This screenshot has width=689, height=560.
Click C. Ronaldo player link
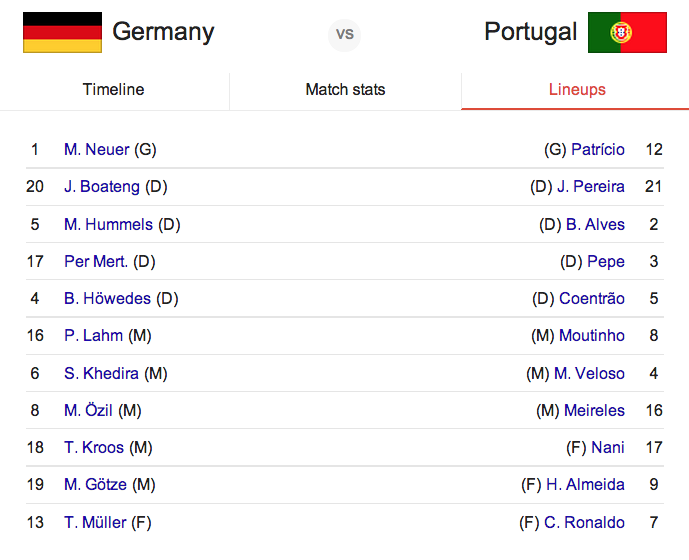click(584, 523)
